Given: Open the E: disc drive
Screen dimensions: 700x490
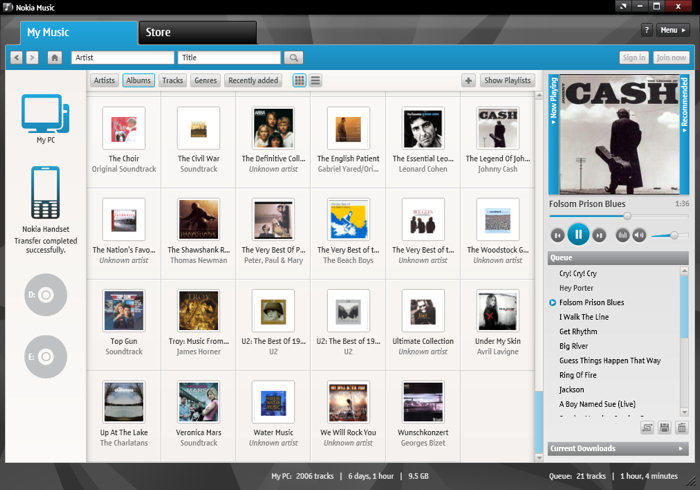Looking at the screenshot, I should [46, 357].
